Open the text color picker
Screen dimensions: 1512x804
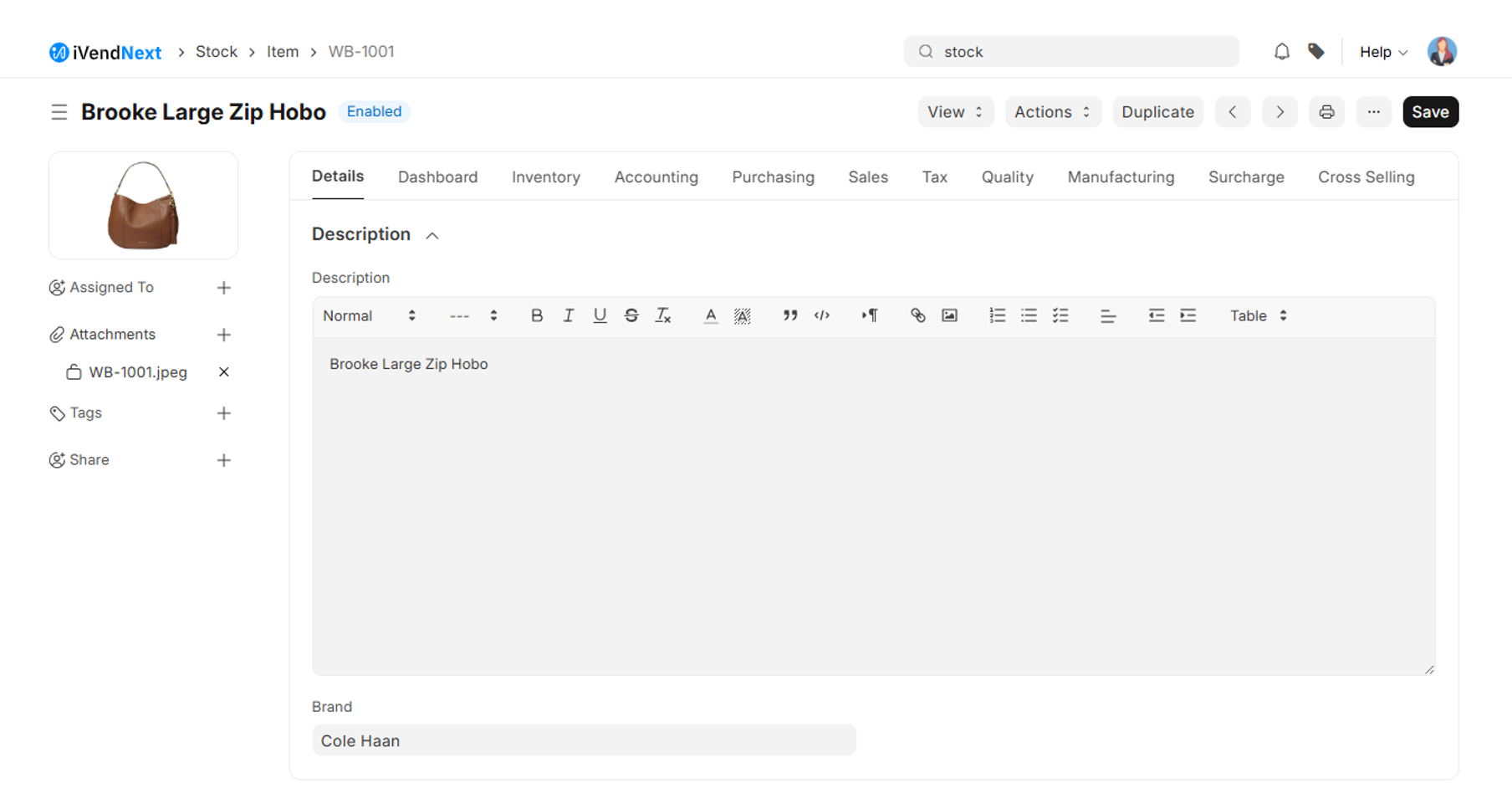710,315
